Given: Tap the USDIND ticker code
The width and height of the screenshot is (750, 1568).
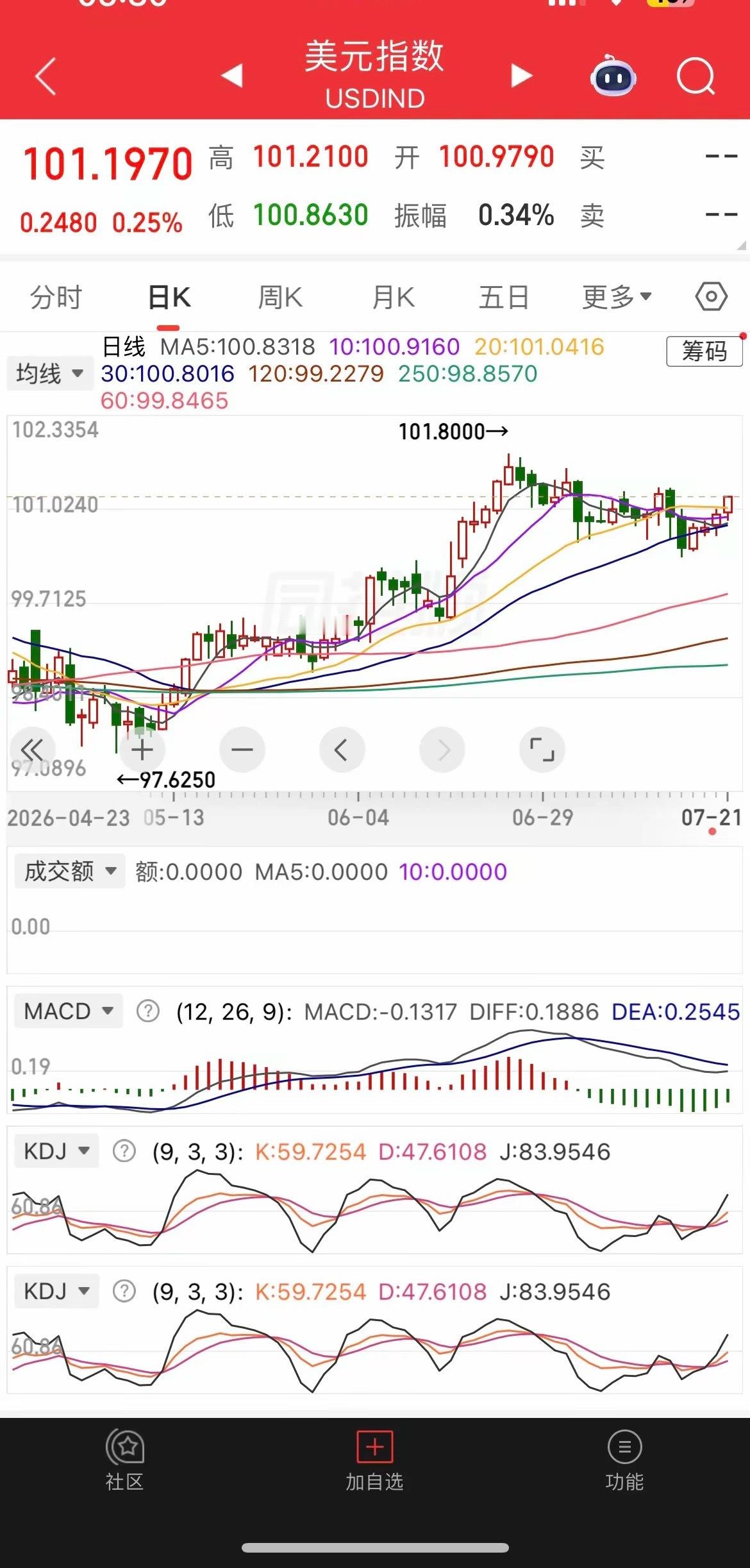Looking at the screenshot, I should pos(375,99).
